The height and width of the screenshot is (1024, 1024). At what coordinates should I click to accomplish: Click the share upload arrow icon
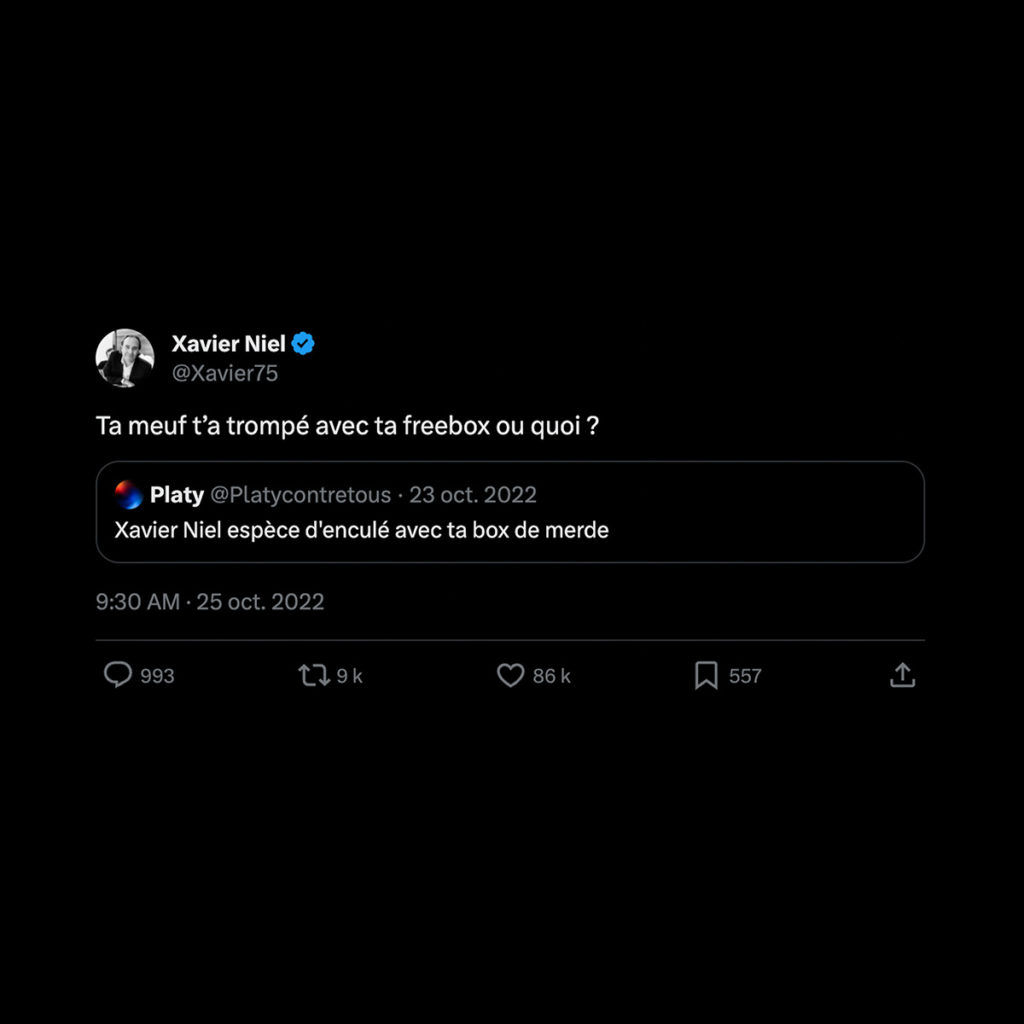902,676
